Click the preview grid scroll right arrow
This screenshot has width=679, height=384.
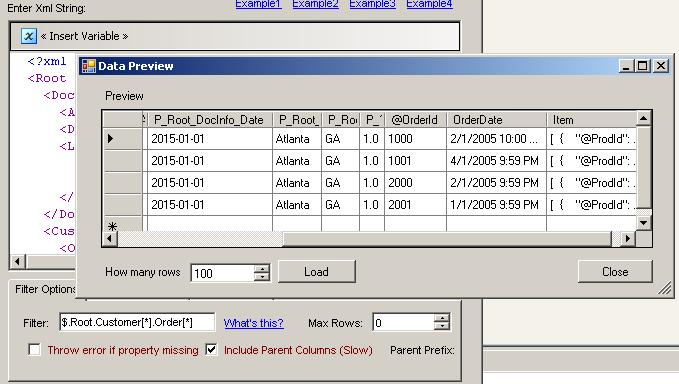(628, 239)
